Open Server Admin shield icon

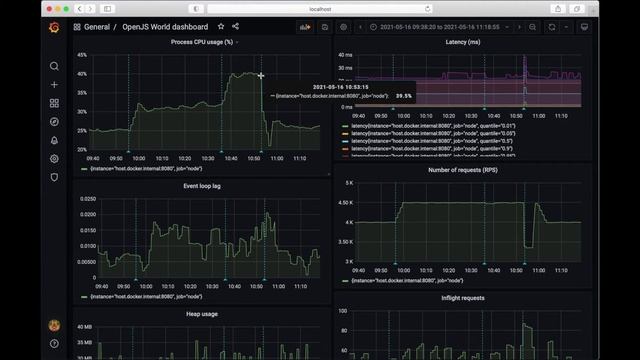pyautogui.click(x=54, y=177)
